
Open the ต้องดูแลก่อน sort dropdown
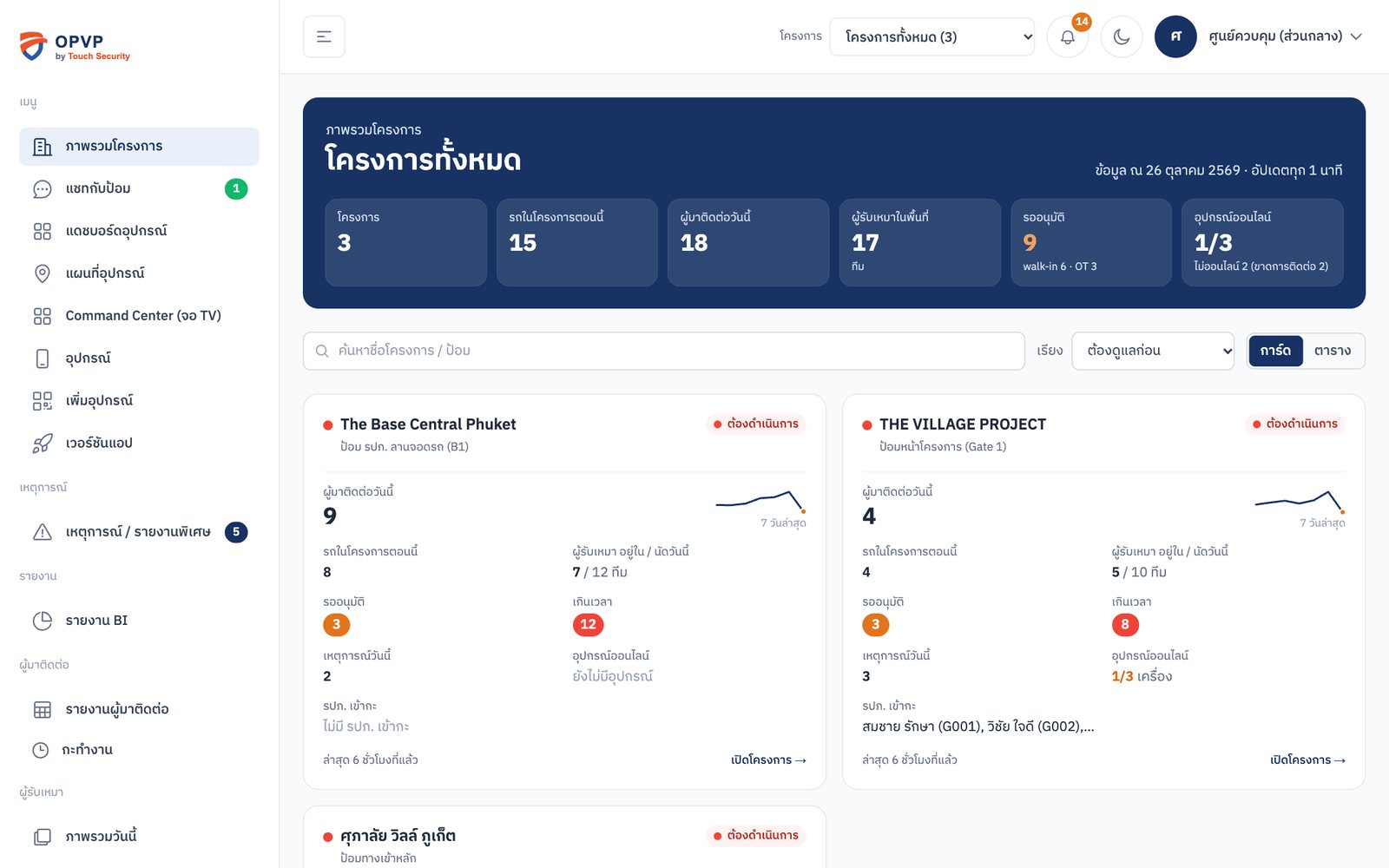point(1153,351)
